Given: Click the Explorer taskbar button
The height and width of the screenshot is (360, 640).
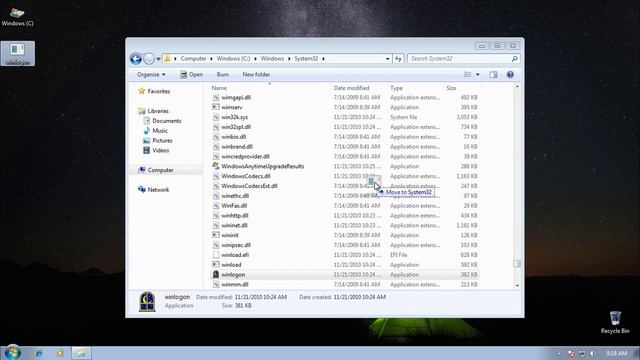Looking at the screenshot, I should (82, 353).
